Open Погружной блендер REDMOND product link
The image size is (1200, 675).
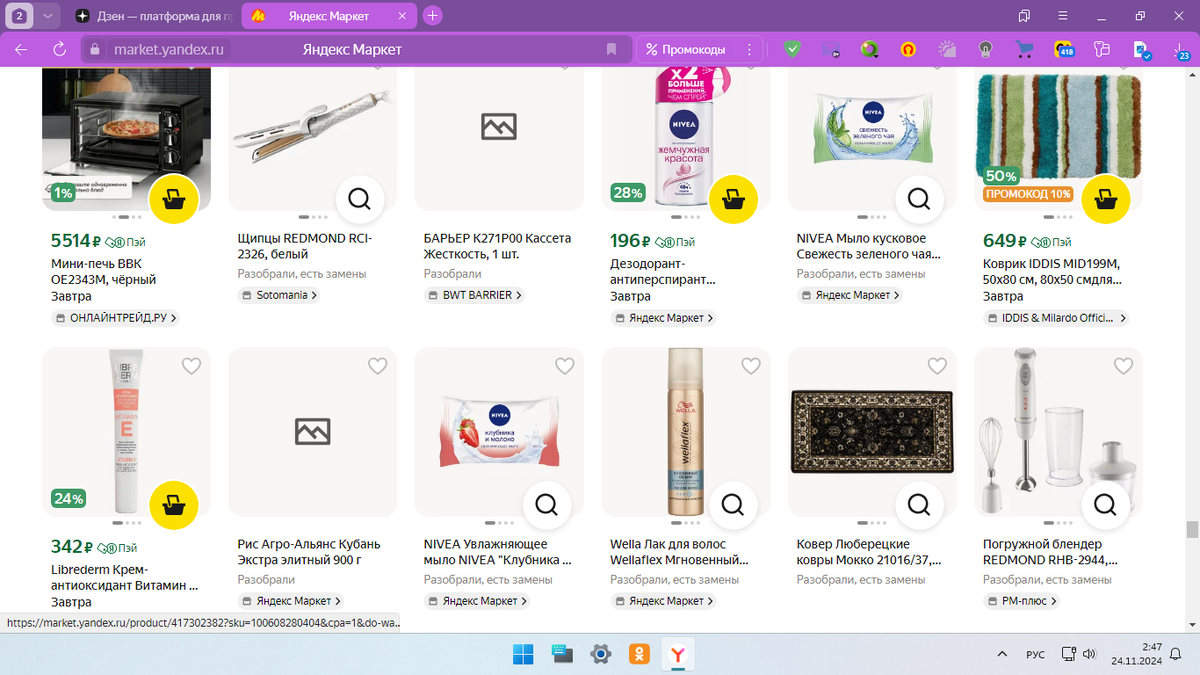tap(1050, 552)
